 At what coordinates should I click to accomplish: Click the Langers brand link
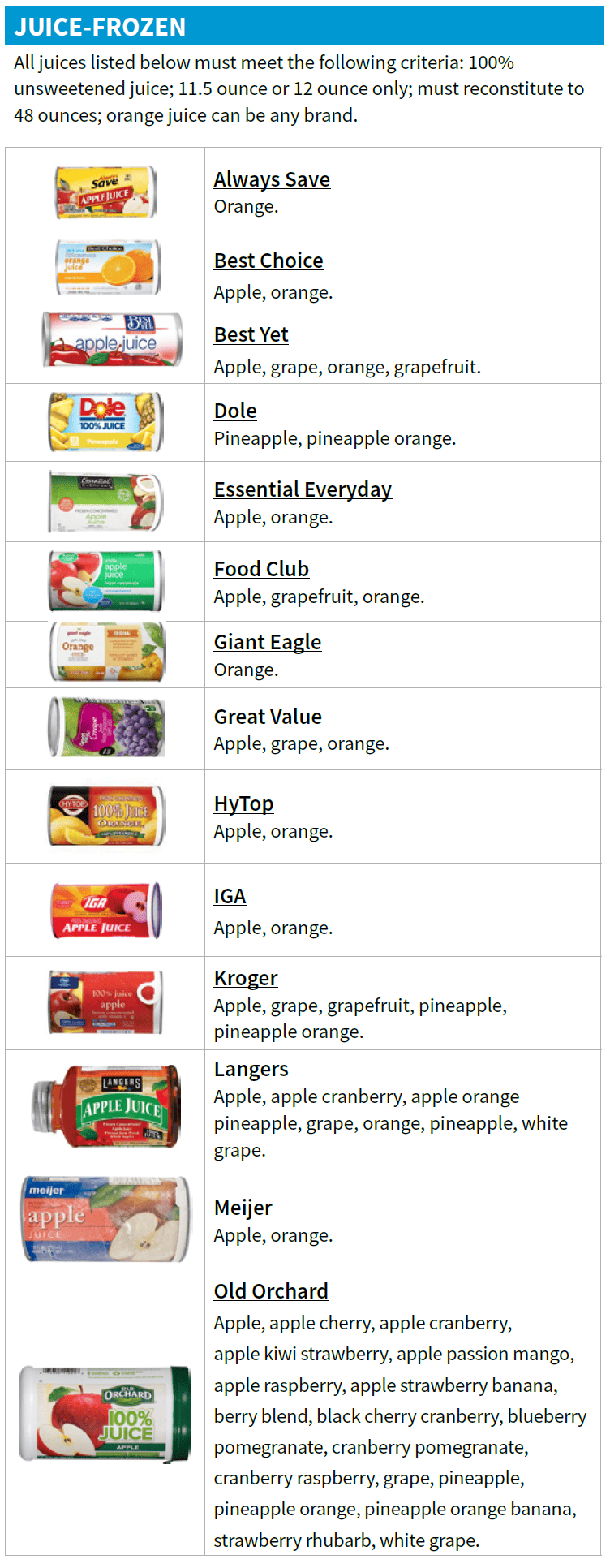[251, 1069]
